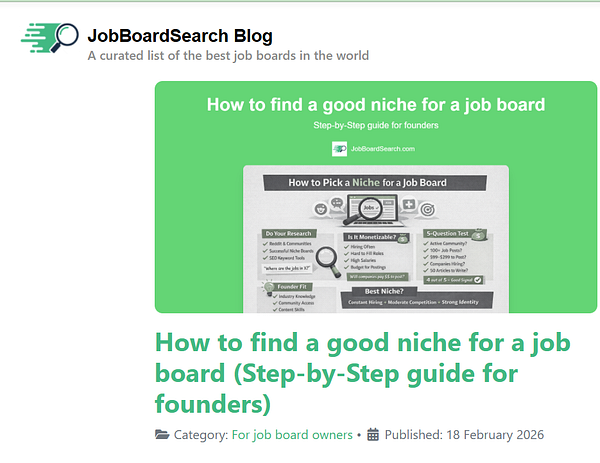Click the JobBoardSearch.com text in banner
This screenshot has height=463, width=600.
[383, 149]
